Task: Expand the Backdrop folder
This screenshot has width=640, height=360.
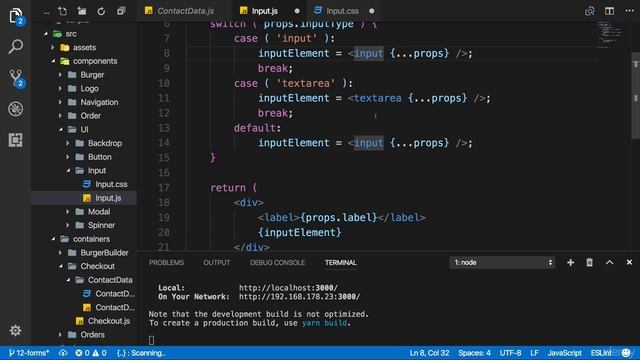Action: click(105, 143)
